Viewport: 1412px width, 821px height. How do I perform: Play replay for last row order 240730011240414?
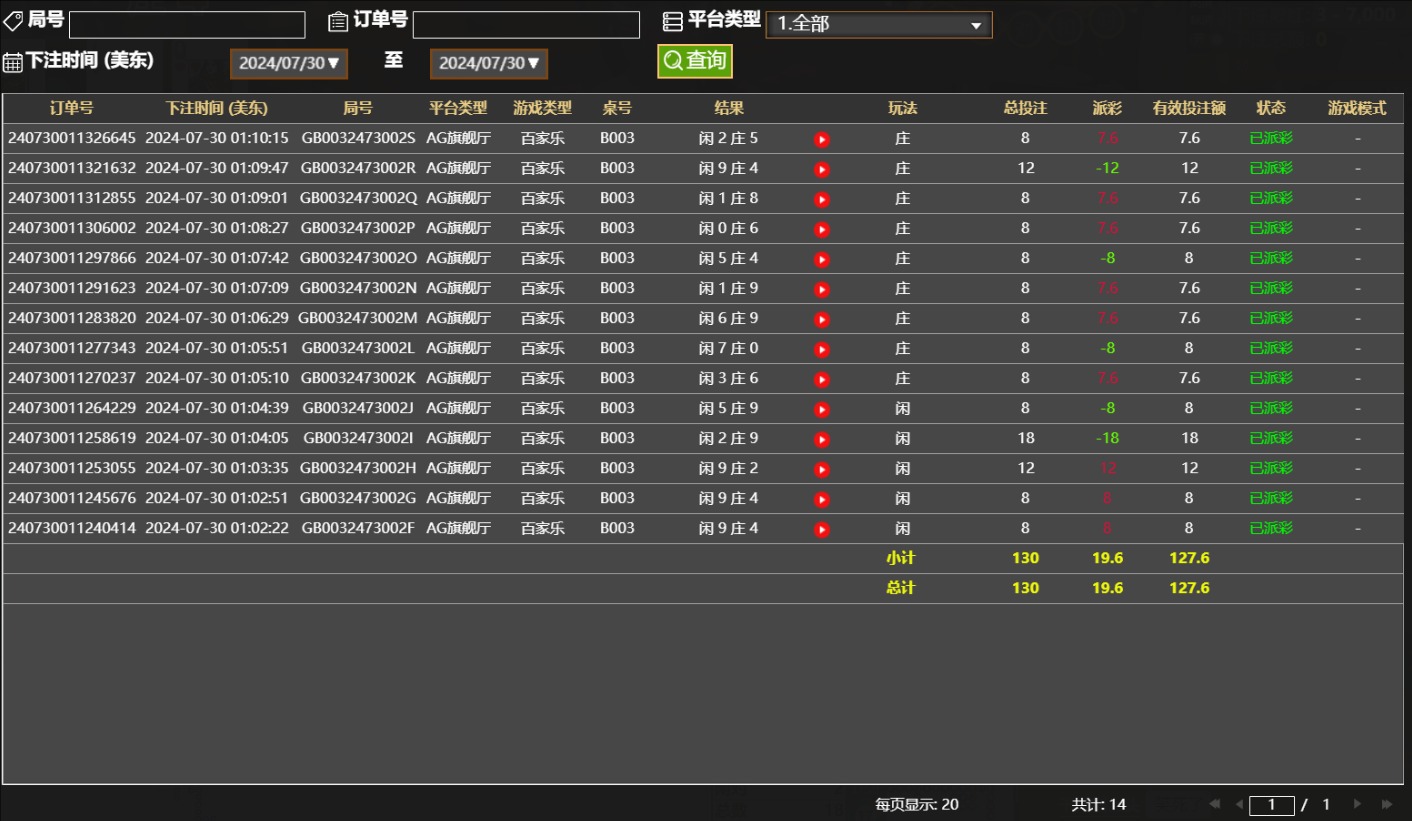tap(822, 530)
